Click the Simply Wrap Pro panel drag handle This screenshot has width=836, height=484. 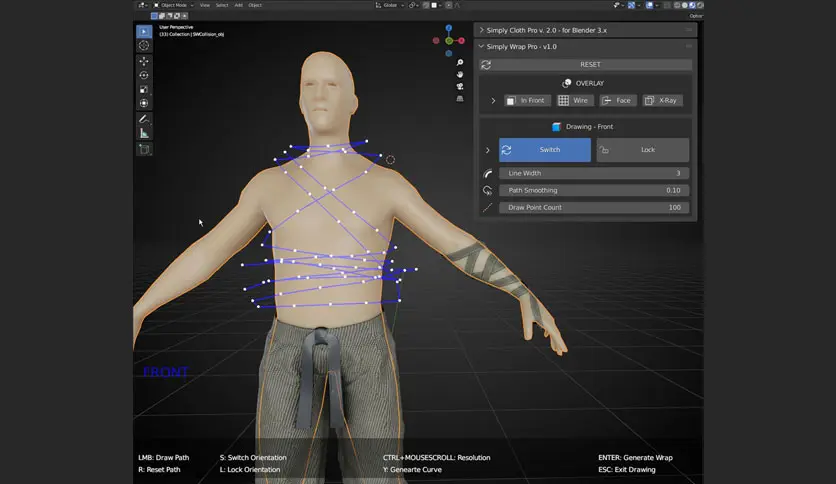[689, 47]
